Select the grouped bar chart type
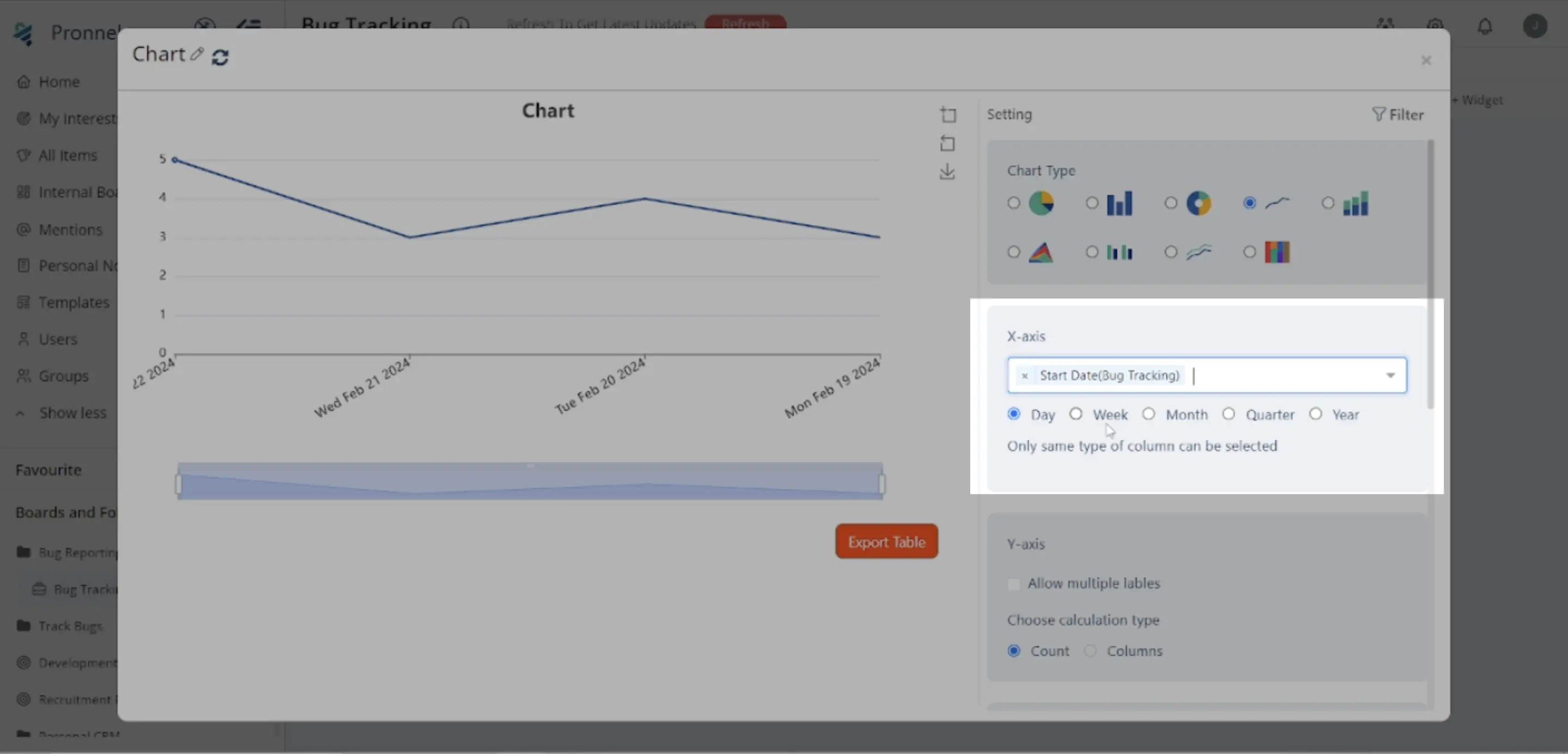The height and width of the screenshot is (754, 1568). [x=1092, y=252]
